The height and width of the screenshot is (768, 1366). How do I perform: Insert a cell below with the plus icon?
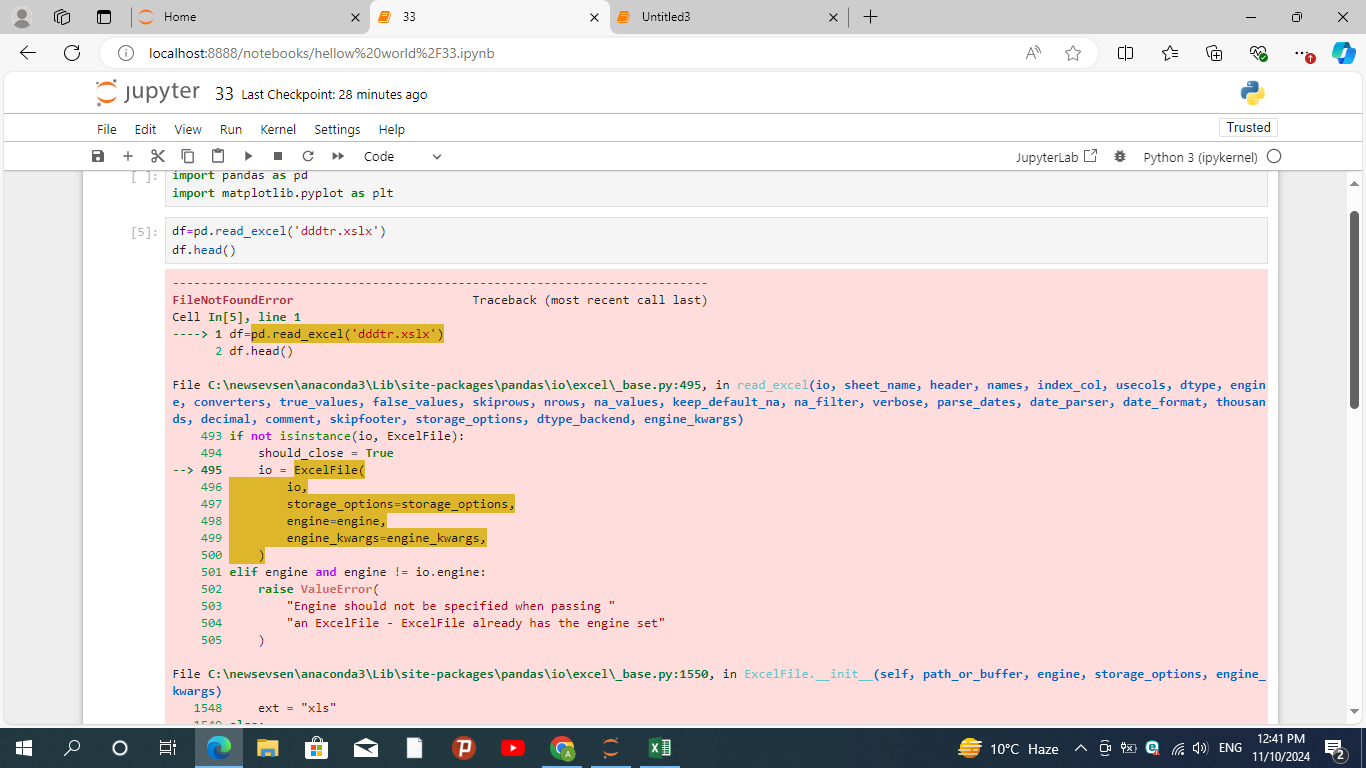pyautogui.click(x=128, y=156)
